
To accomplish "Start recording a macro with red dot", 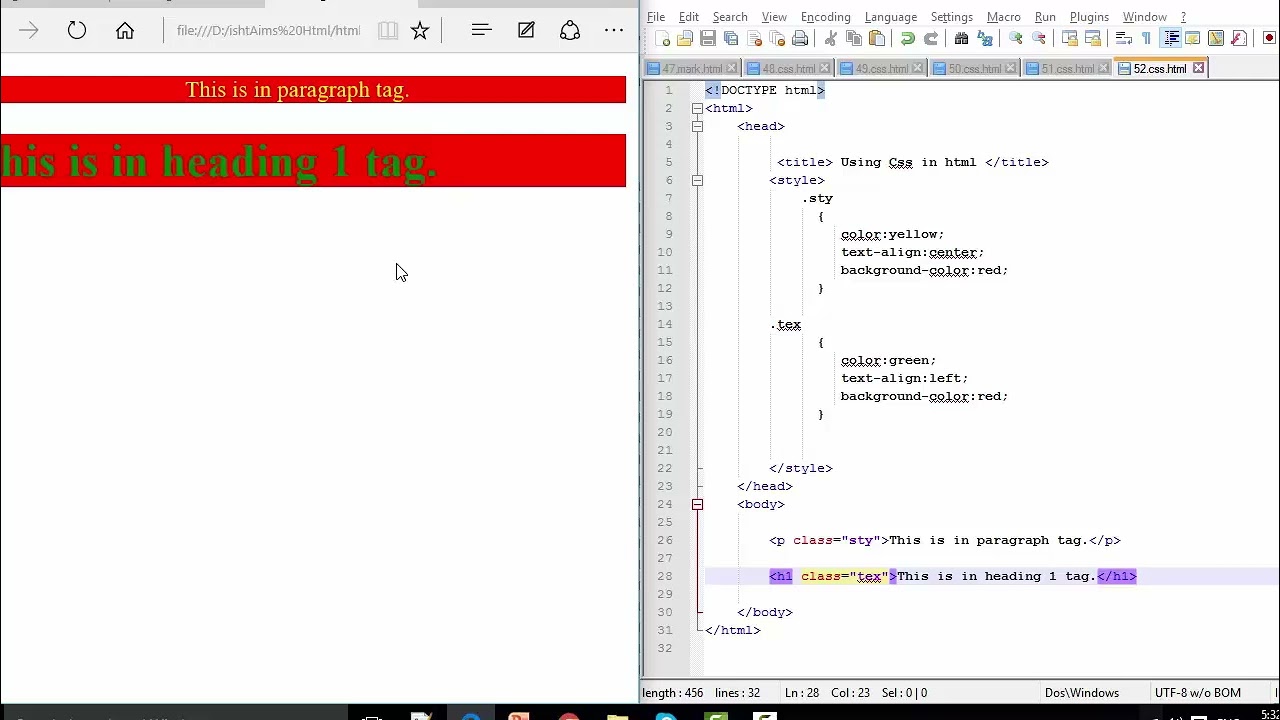I will pyautogui.click(x=1269, y=38).
